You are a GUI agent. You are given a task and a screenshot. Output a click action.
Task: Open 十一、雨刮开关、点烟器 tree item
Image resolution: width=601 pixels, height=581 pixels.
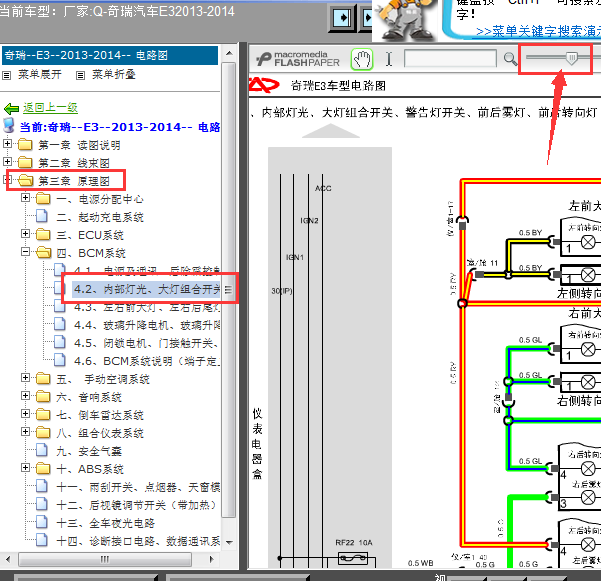click(x=138, y=487)
